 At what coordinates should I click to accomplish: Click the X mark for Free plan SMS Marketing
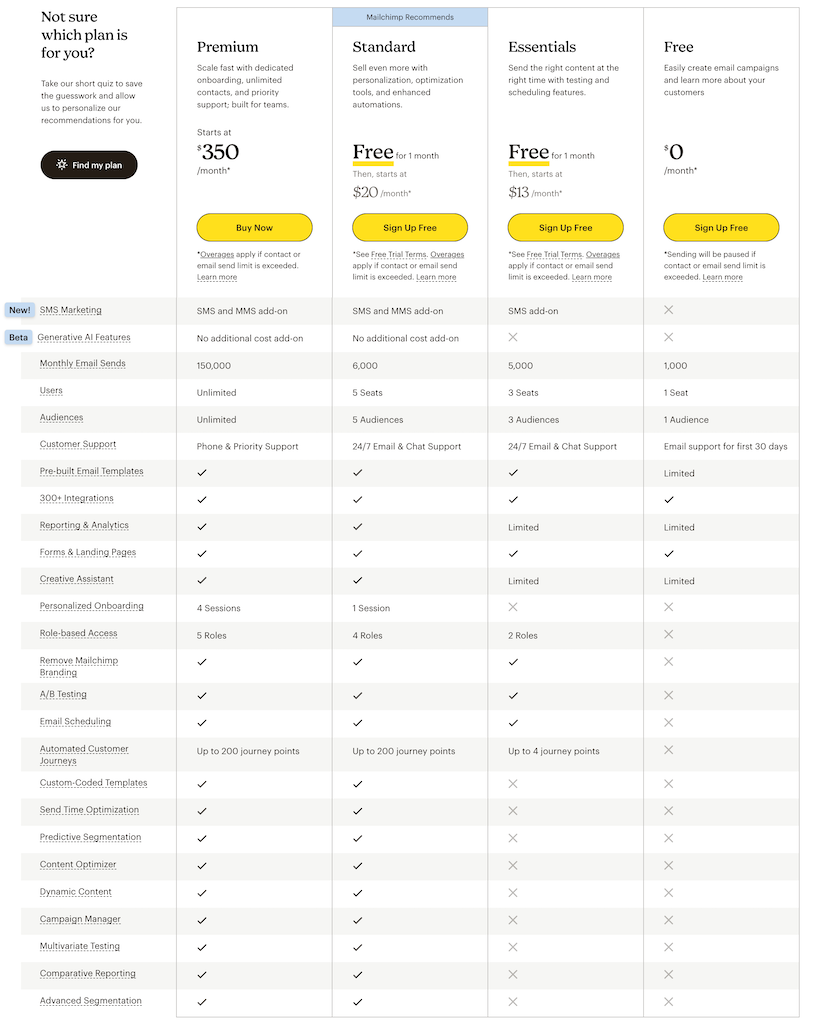pyautogui.click(x=668, y=310)
